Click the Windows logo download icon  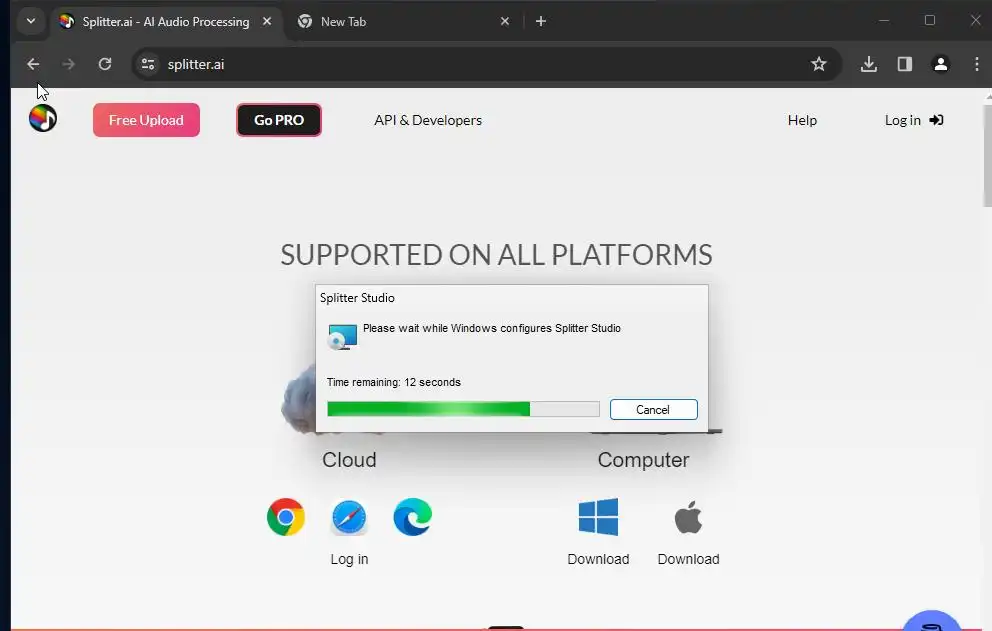click(598, 517)
